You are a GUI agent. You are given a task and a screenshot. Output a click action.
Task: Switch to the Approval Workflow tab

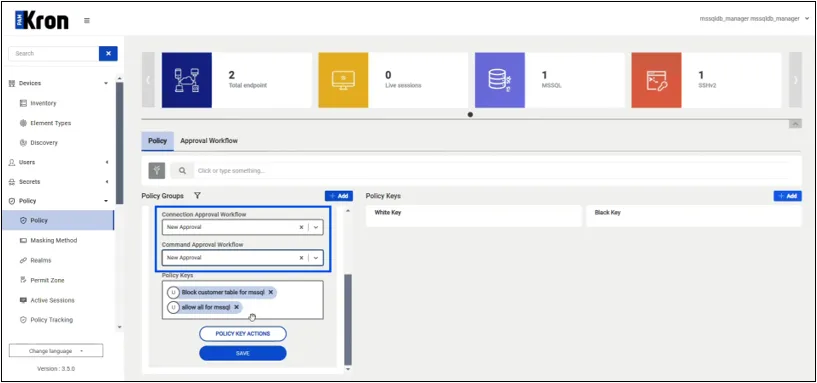click(209, 141)
